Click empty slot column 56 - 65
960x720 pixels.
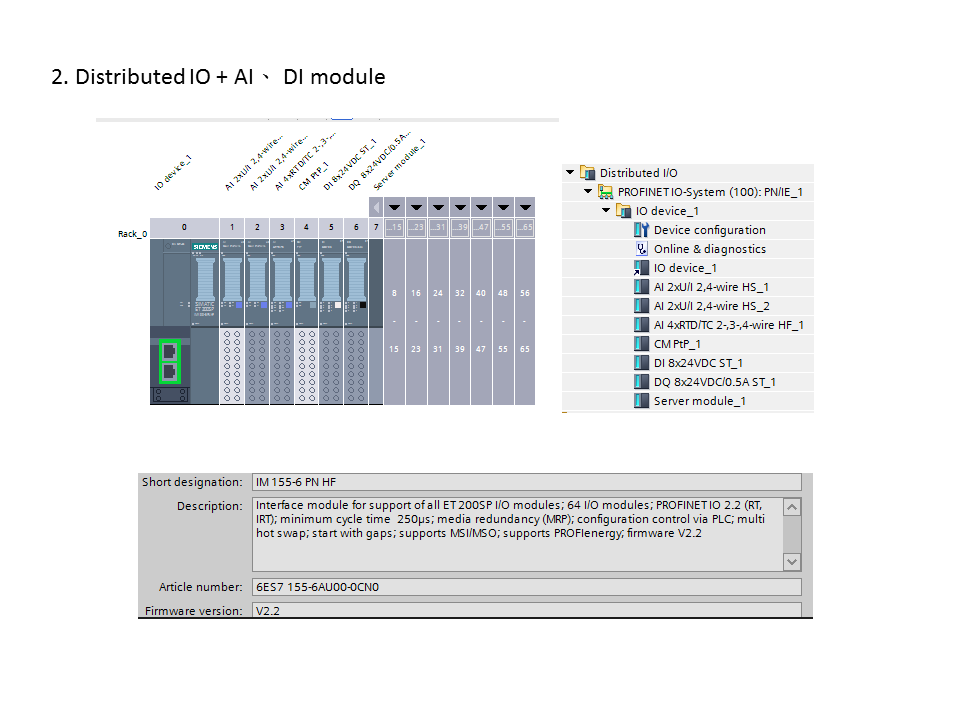(525, 321)
